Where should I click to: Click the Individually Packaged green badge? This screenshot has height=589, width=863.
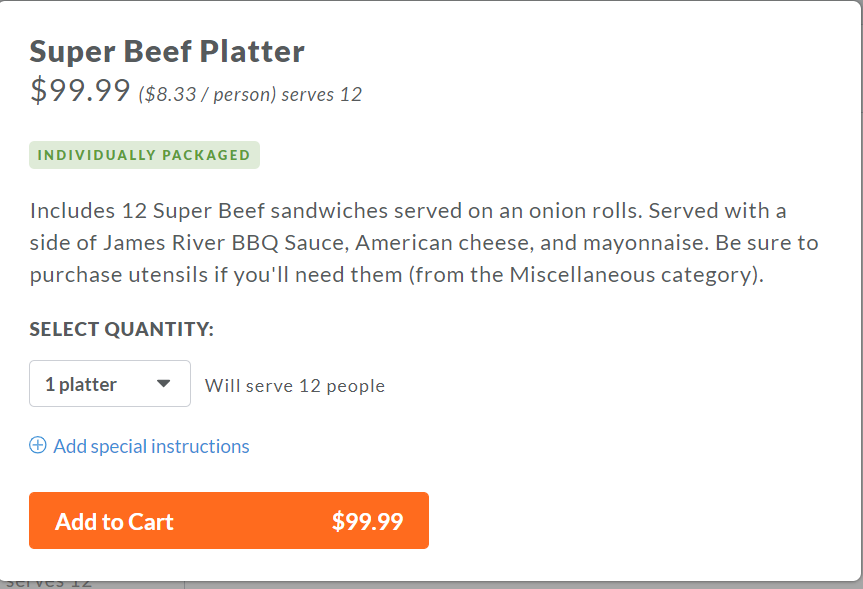click(144, 155)
